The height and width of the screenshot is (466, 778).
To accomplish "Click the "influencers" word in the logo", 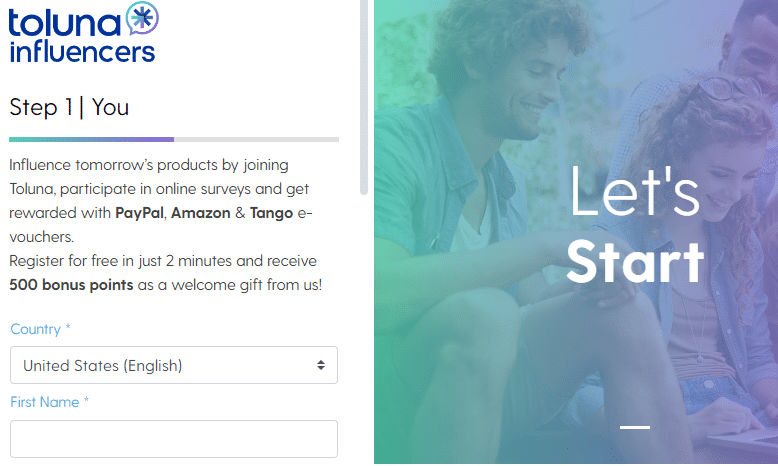I will click(82, 50).
